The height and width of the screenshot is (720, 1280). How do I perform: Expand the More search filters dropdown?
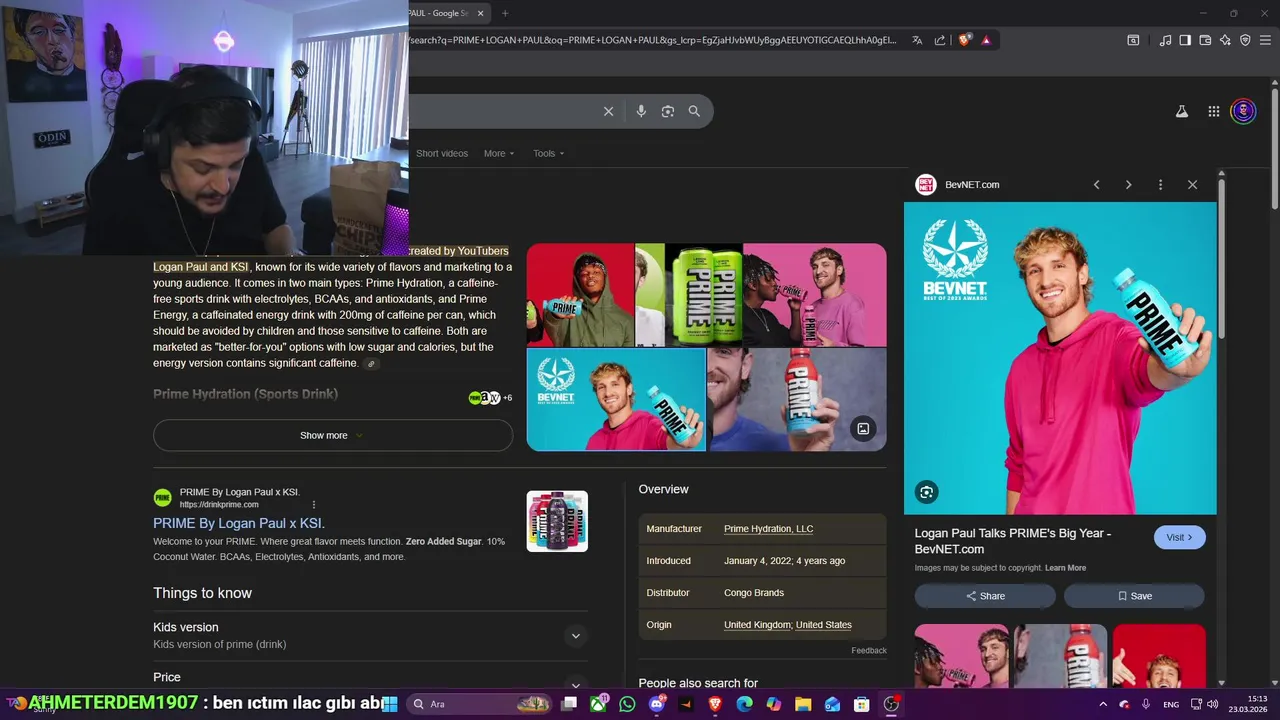pos(499,154)
